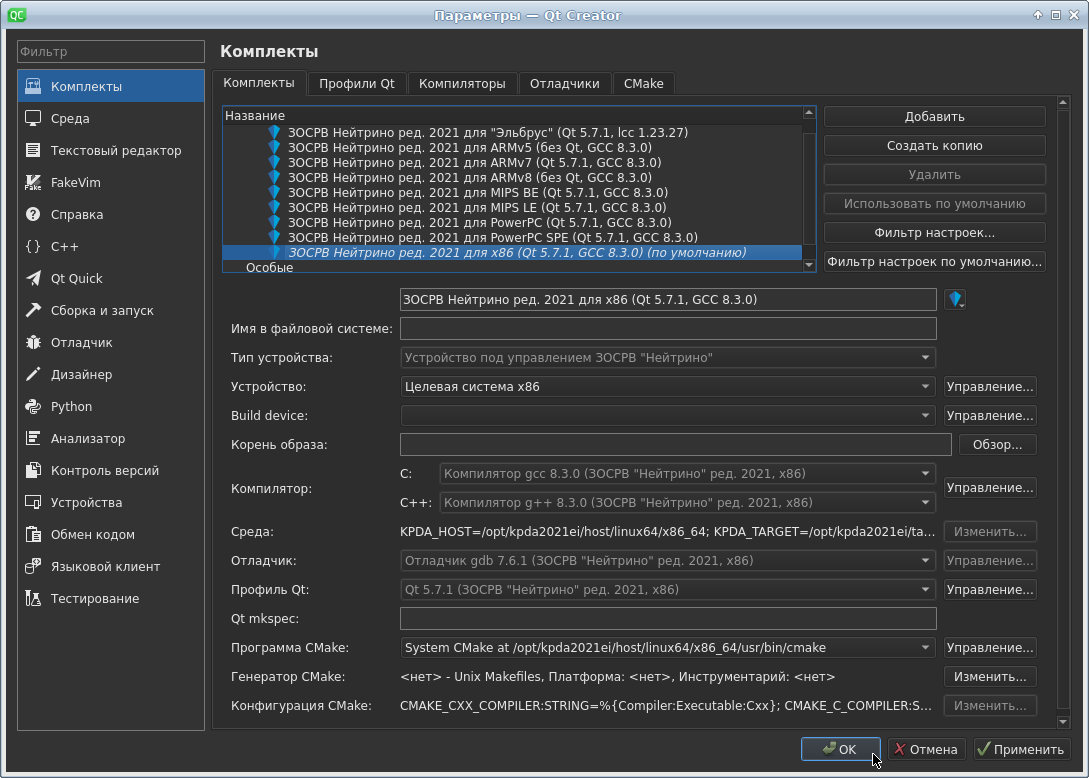Select the Python category icon in sidebar
The width and height of the screenshot is (1089, 778).
33,407
